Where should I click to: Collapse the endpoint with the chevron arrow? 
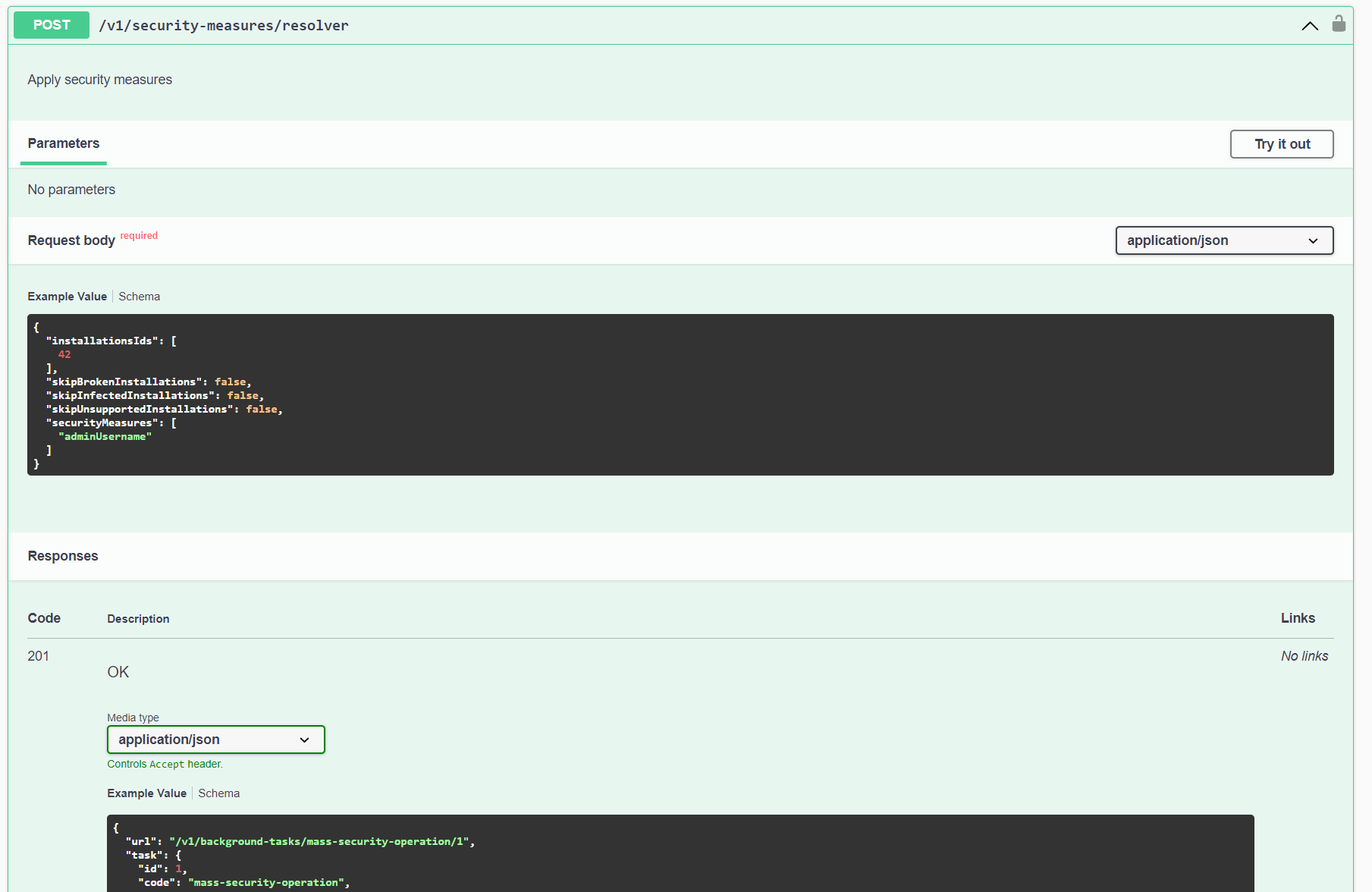click(x=1310, y=25)
